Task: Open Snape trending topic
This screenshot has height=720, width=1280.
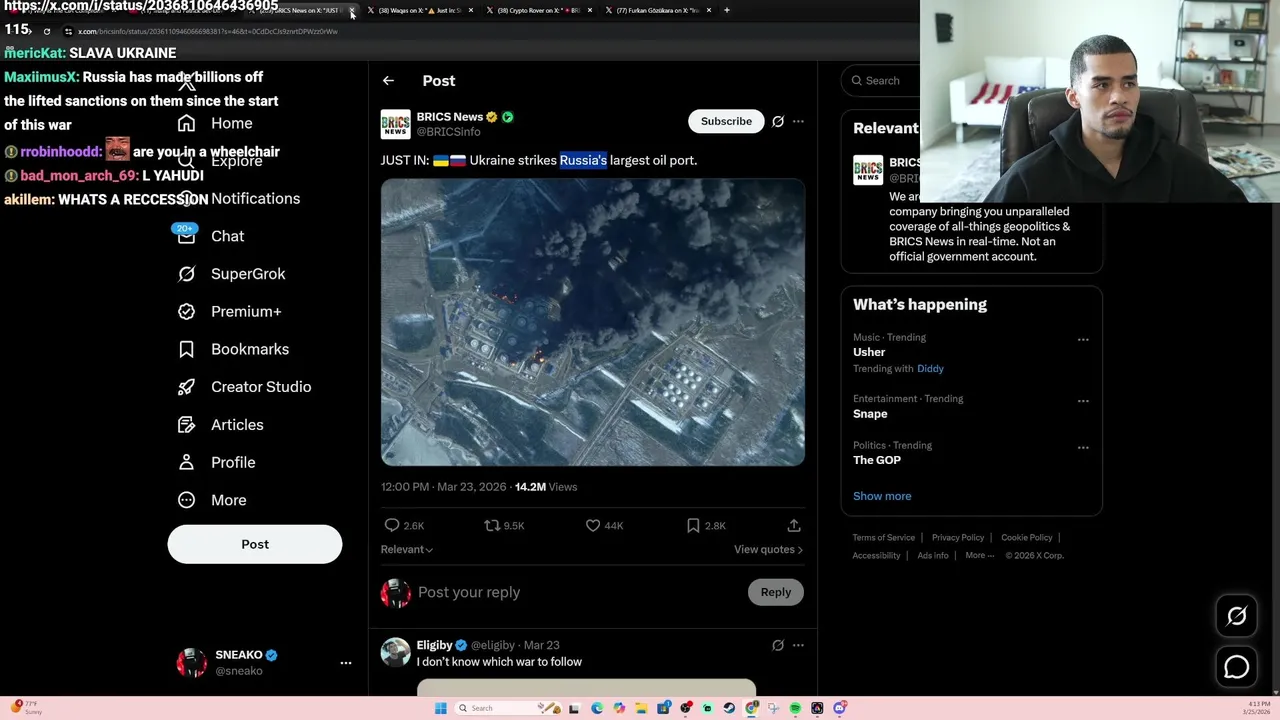Action: click(x=870, y=414)
